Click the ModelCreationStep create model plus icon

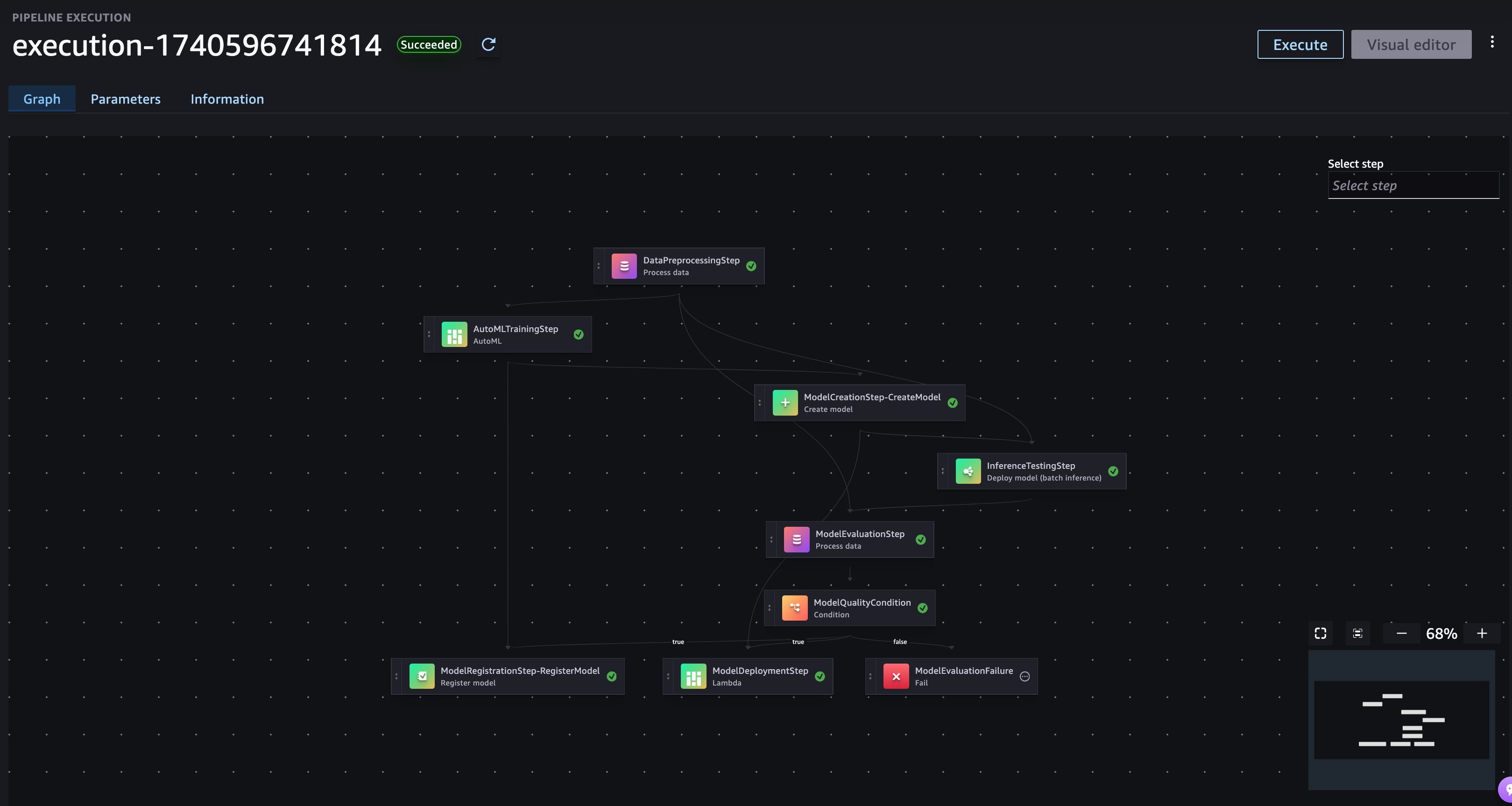(785, 403)
